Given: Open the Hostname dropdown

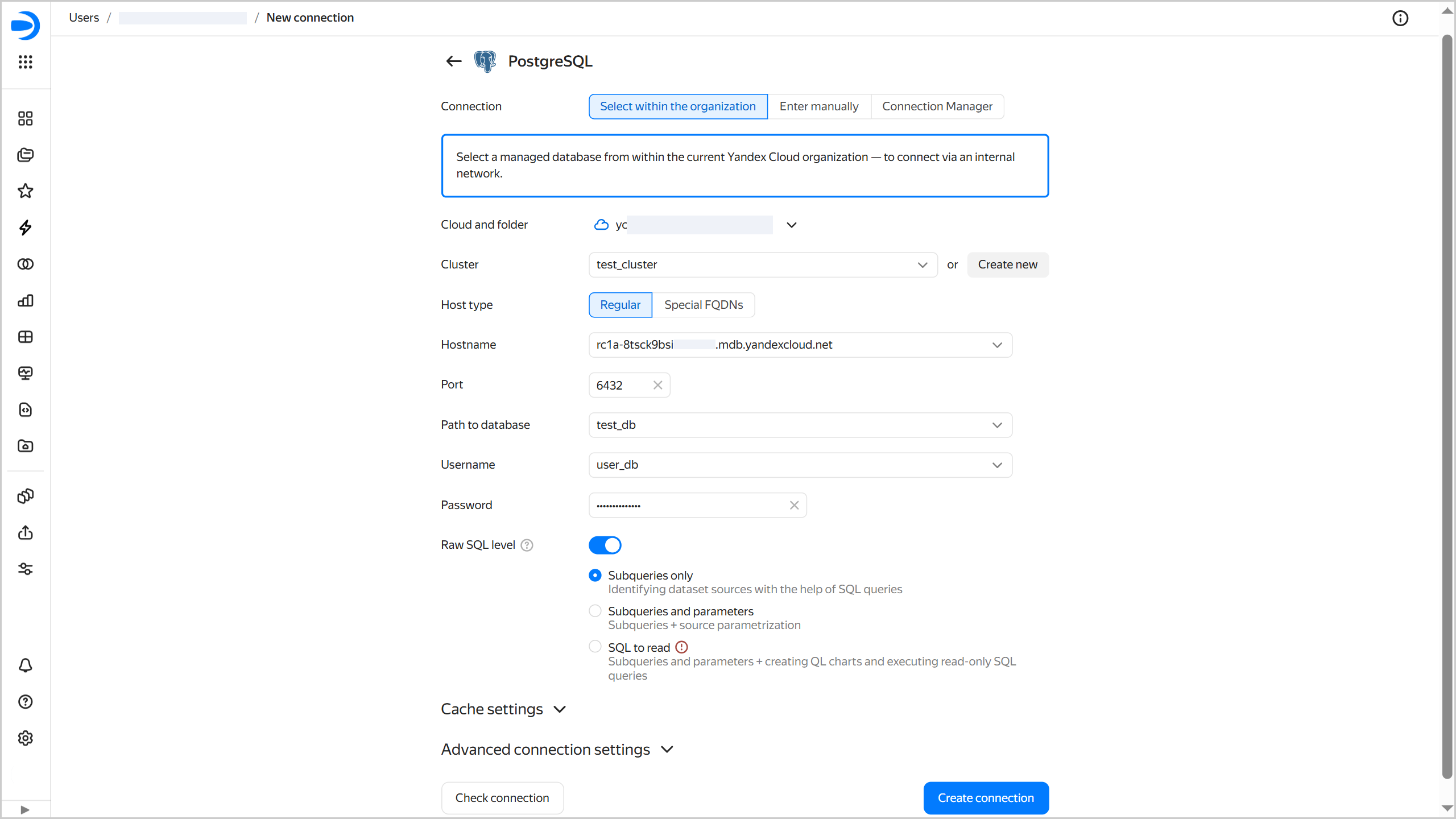Looking at the screenshot, I should (x=800, y=345).
